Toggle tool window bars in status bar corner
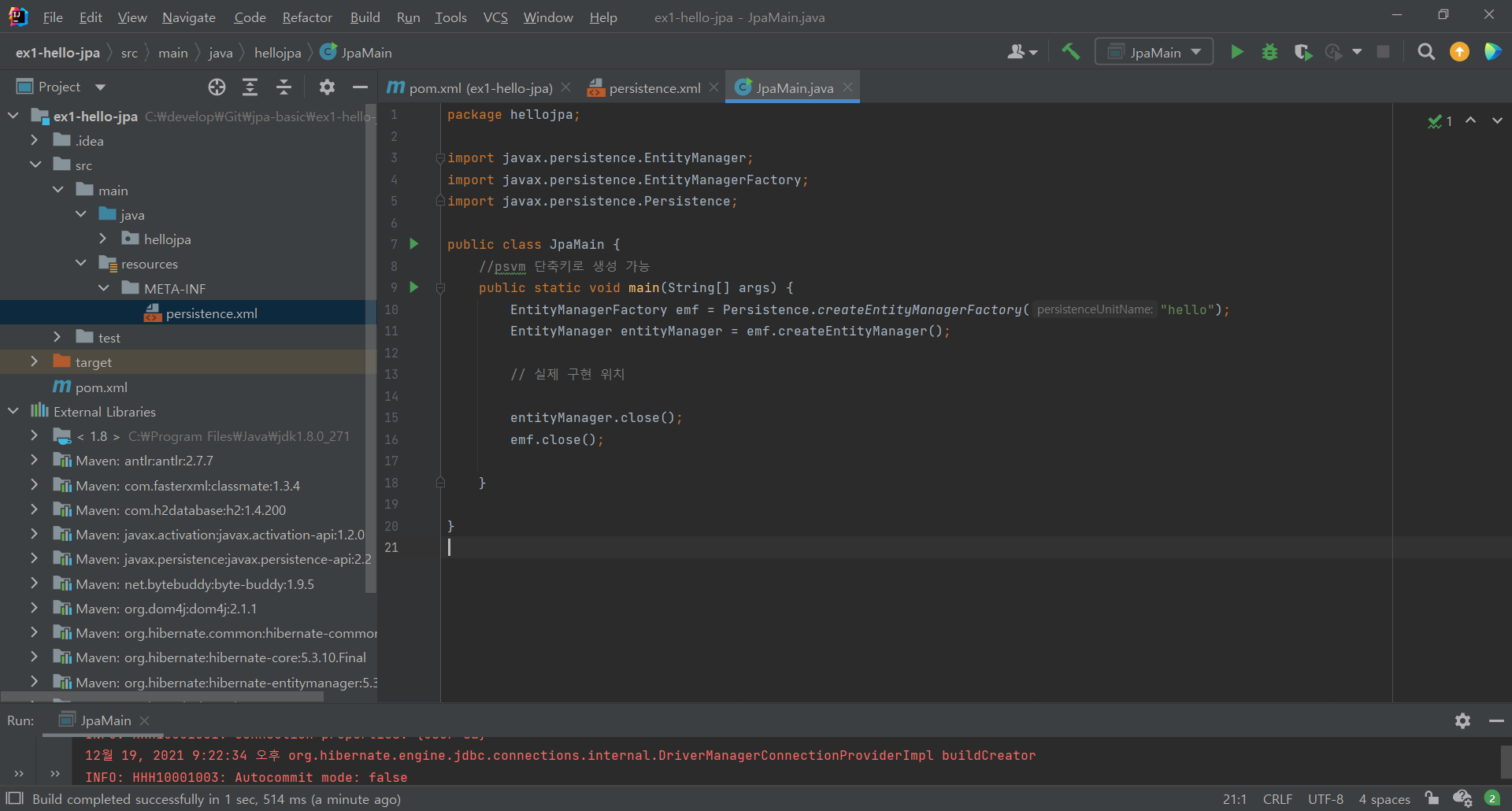Screen dimensions: 1512x811 pos(14,798)
